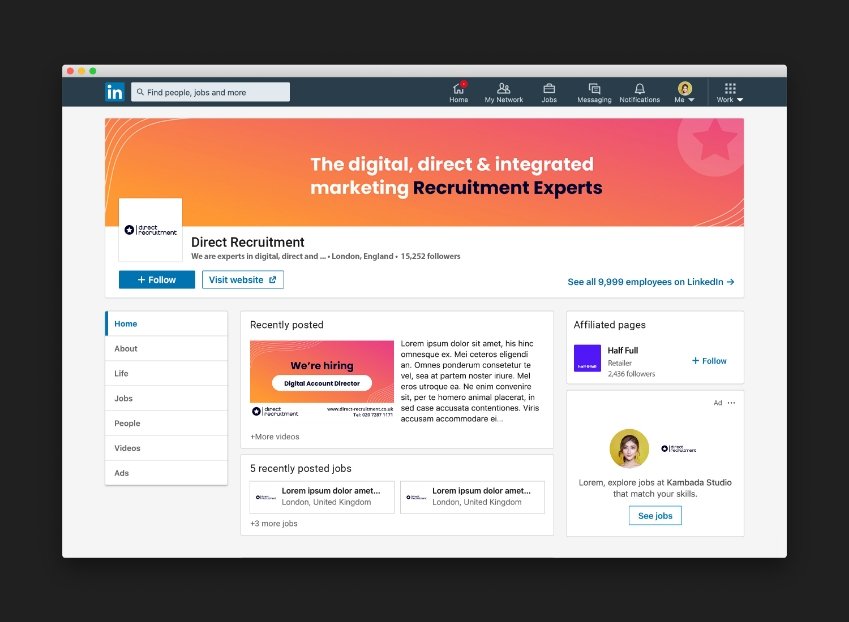
Task: Click the Direct Recruitment page title
Action: [x=247, y=242]
